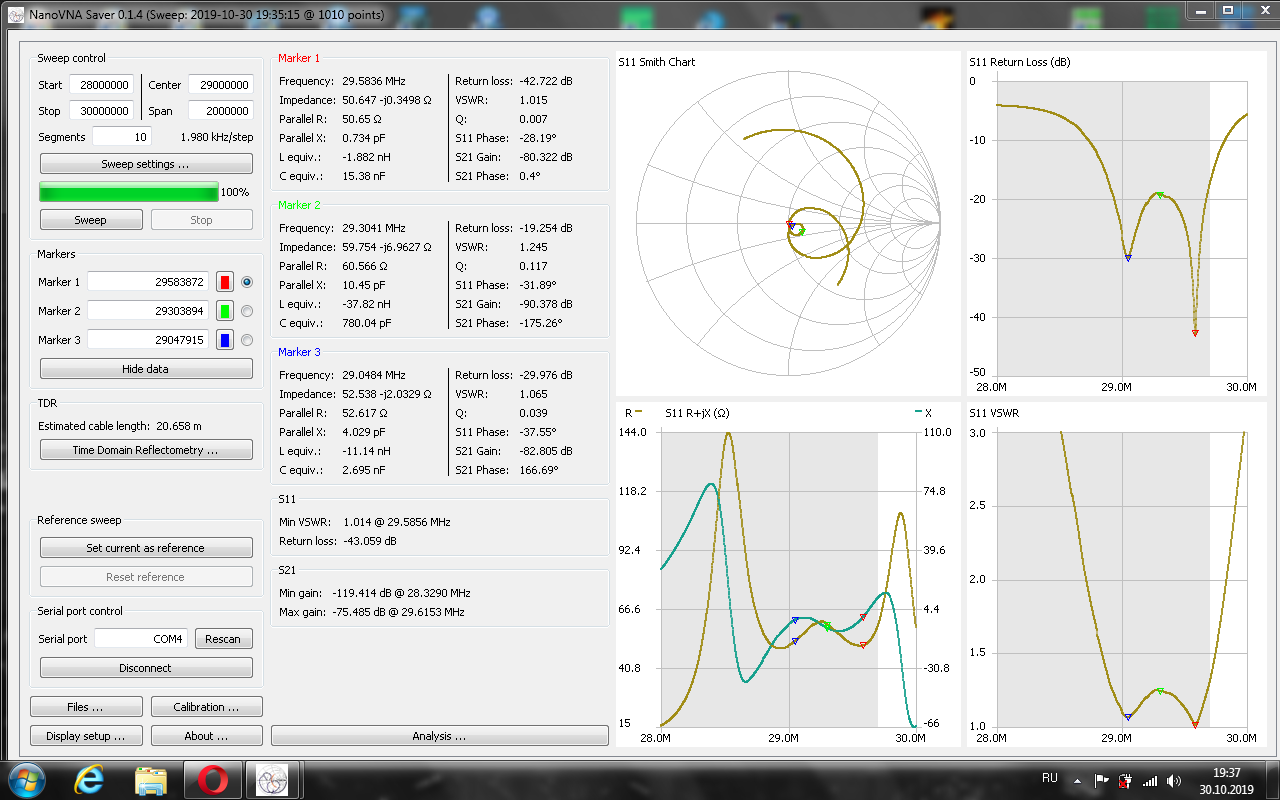Click the Calibration button
The width and height of the screenshot is (1280, 800).
tap(206, 707)
